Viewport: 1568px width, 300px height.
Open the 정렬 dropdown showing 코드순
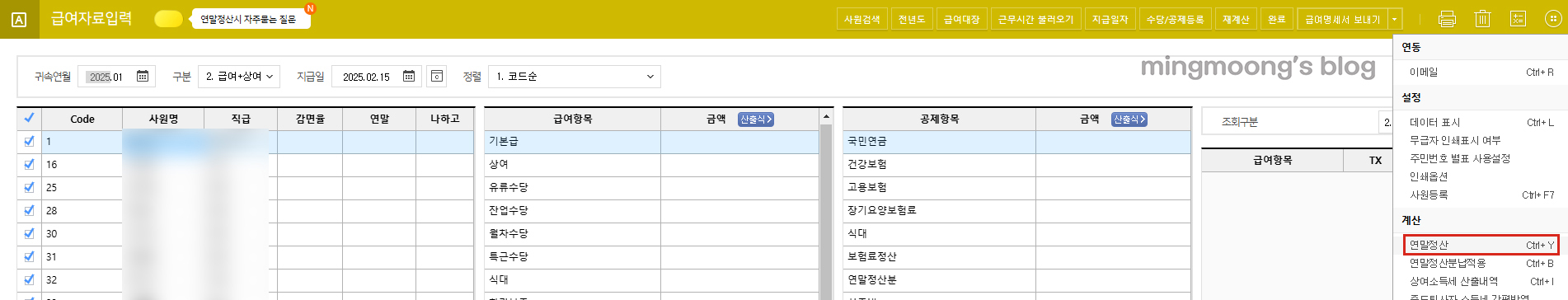click(575, 77)
